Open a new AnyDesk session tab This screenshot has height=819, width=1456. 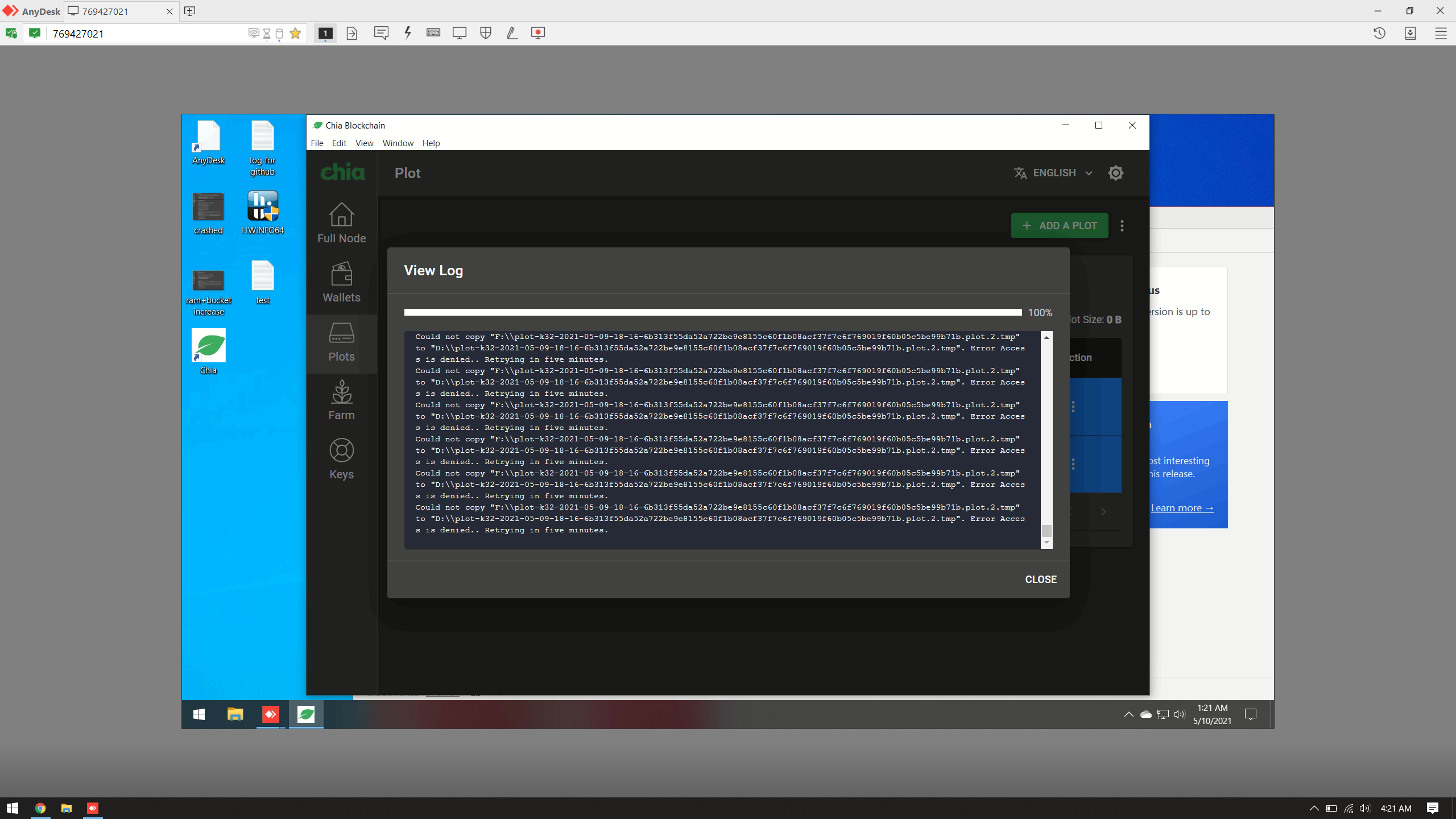tap(190, 11)
